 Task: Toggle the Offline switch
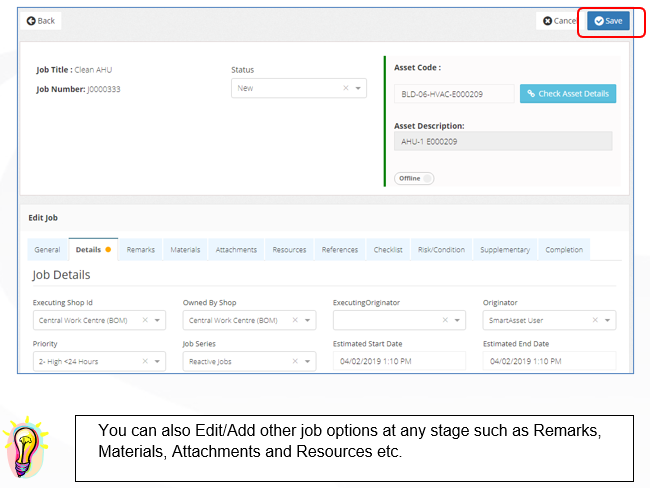click(x=414, y=178)
